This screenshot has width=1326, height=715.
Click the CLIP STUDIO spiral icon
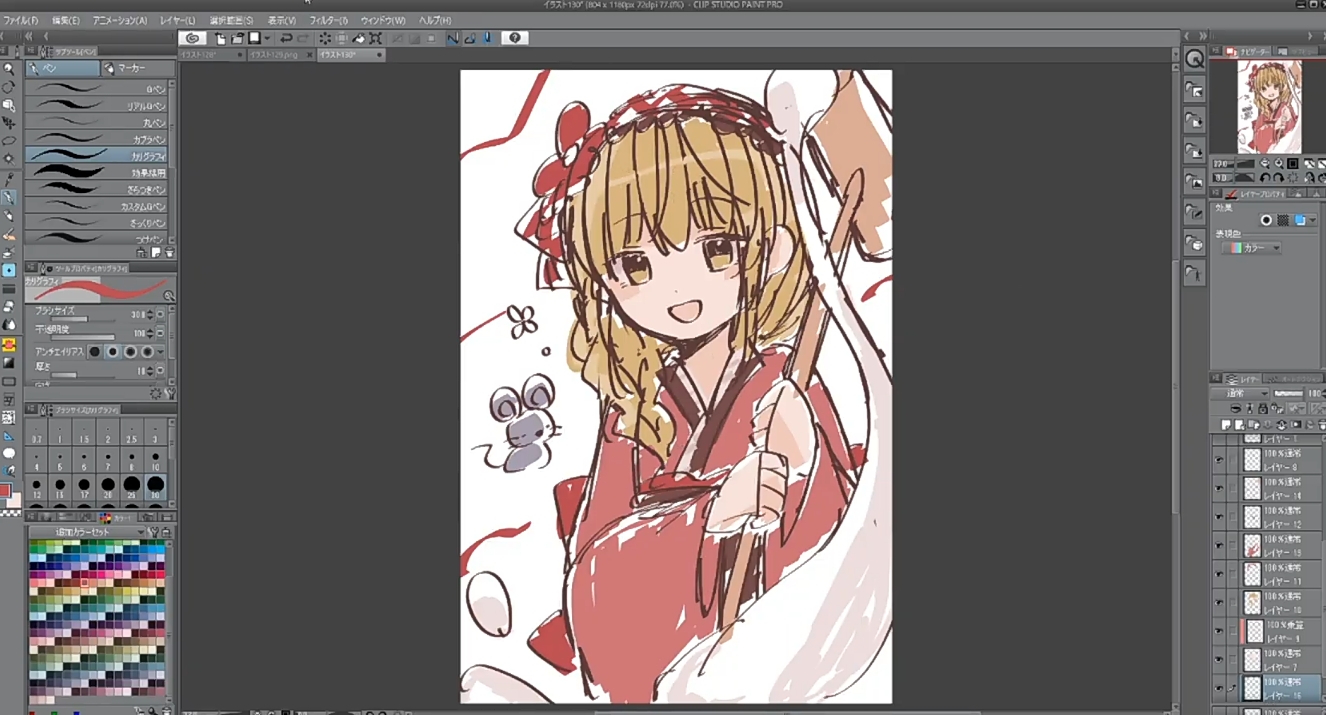click(x=193, y=38)
